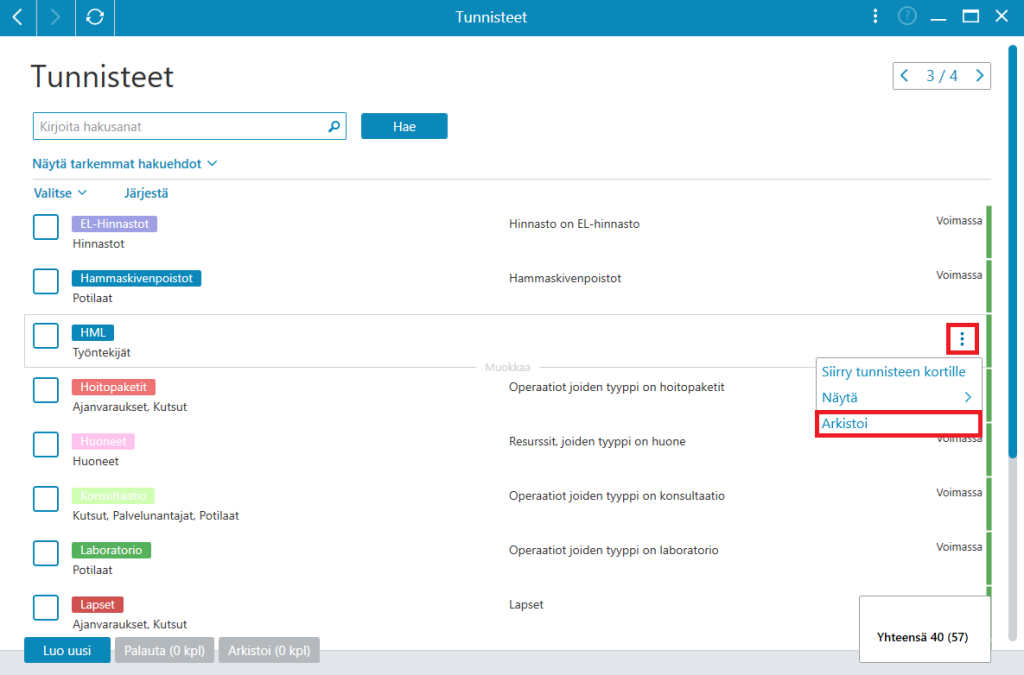Image resolution: width=1024 pixels, height=675 pixels.
Task: Expand the Näytä submenu arrow
Action: (968, 397)
